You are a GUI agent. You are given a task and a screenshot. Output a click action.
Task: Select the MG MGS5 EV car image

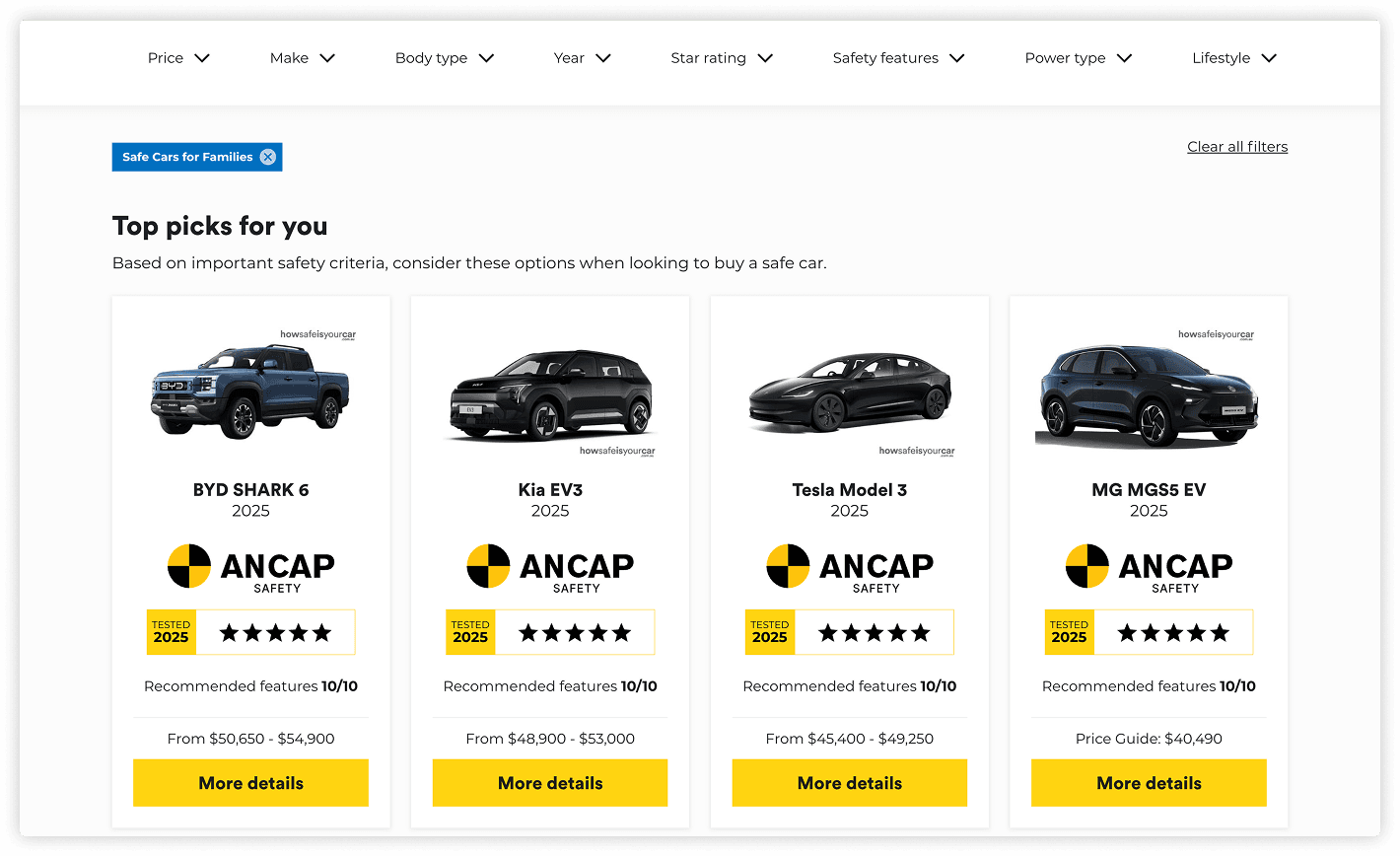[1149, 394]
